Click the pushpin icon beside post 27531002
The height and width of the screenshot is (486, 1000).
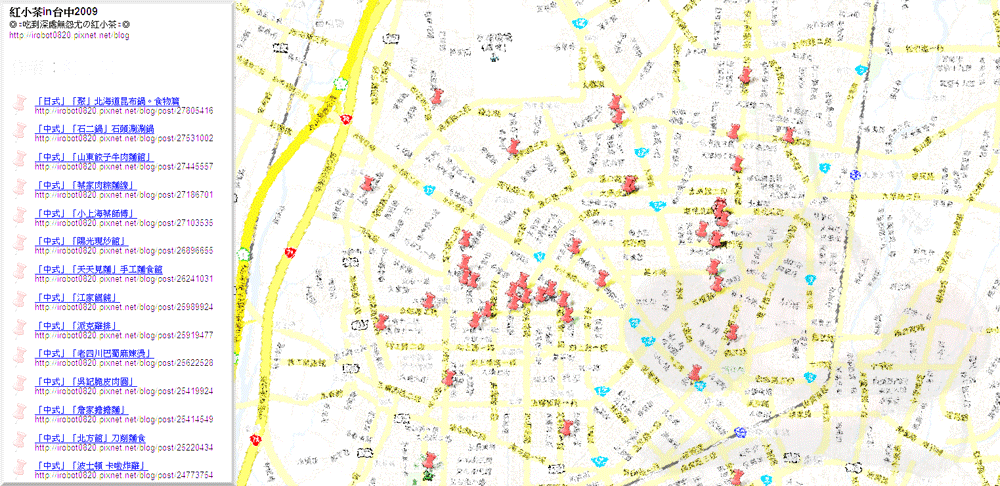click(x=21, y=131)
